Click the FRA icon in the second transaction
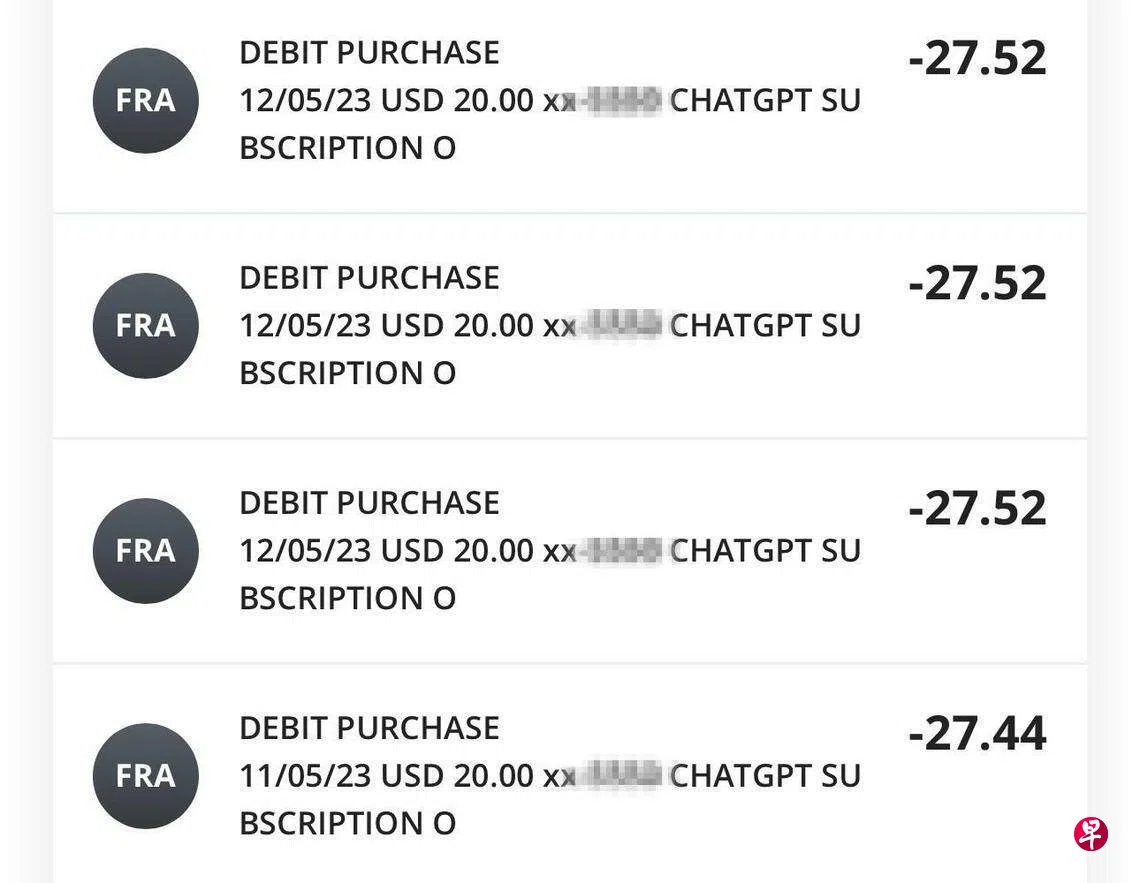Screen dimensions: 1140x883 coord(146,326)
